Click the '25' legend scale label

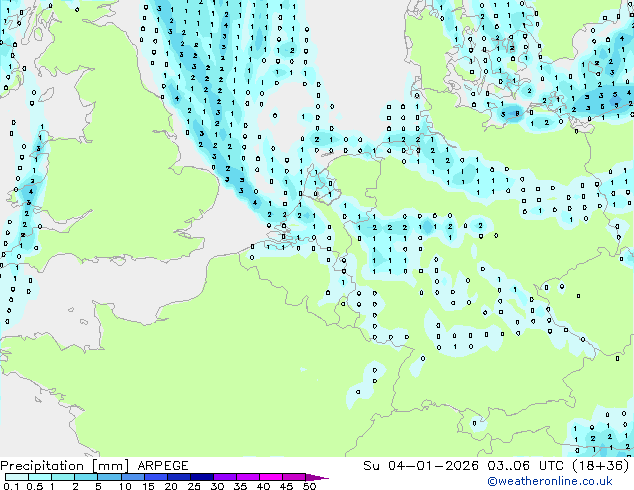coord(194,486)
